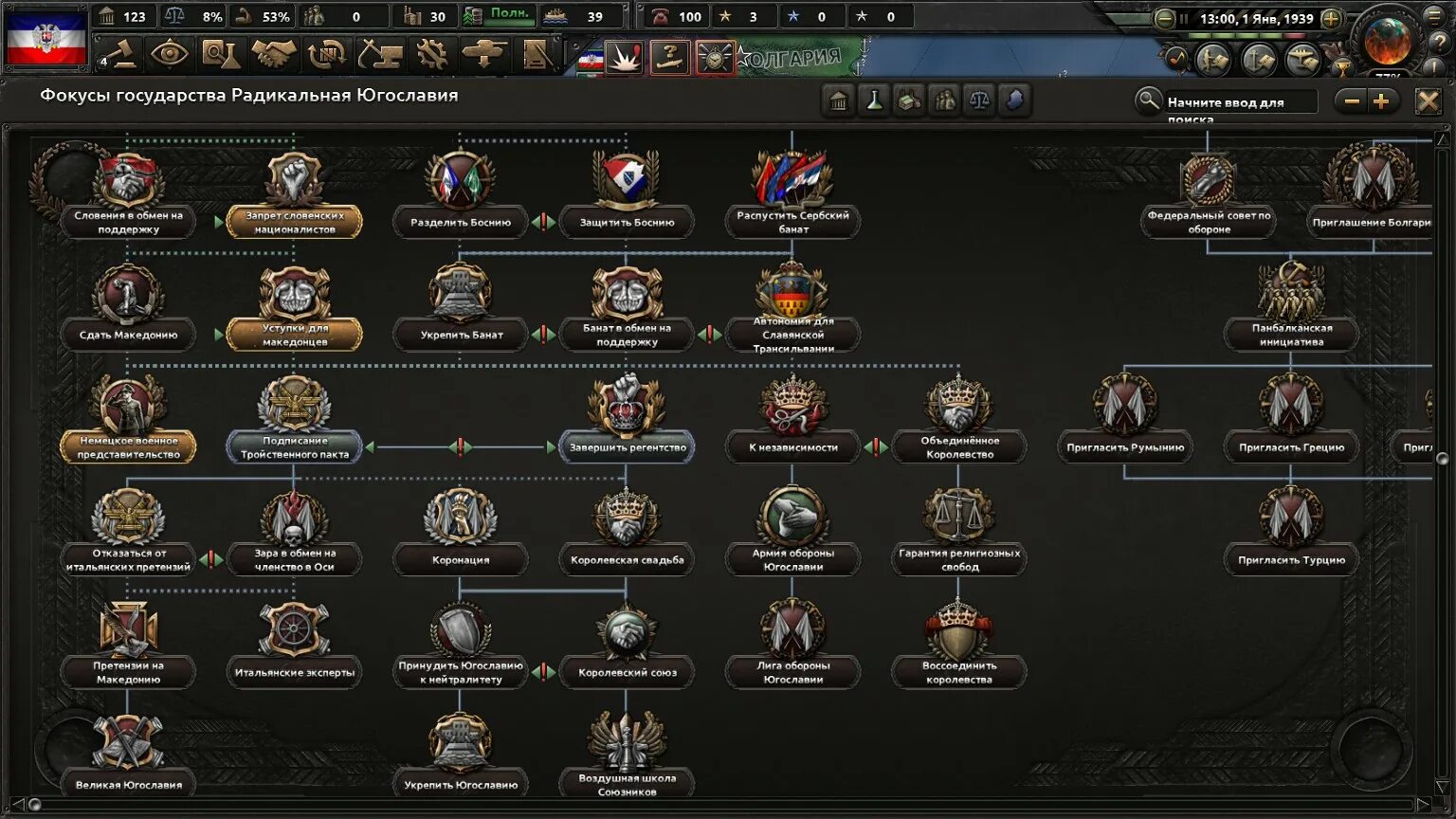Click the magnifier search icon
Viewport: 1456px width, 819px height.
click(1148, 100)
